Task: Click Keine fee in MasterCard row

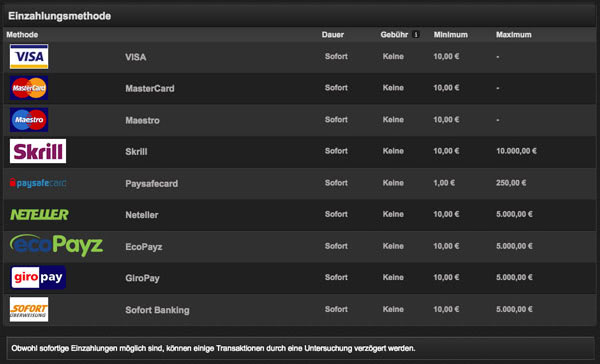Action: click(x=393, y=88)
